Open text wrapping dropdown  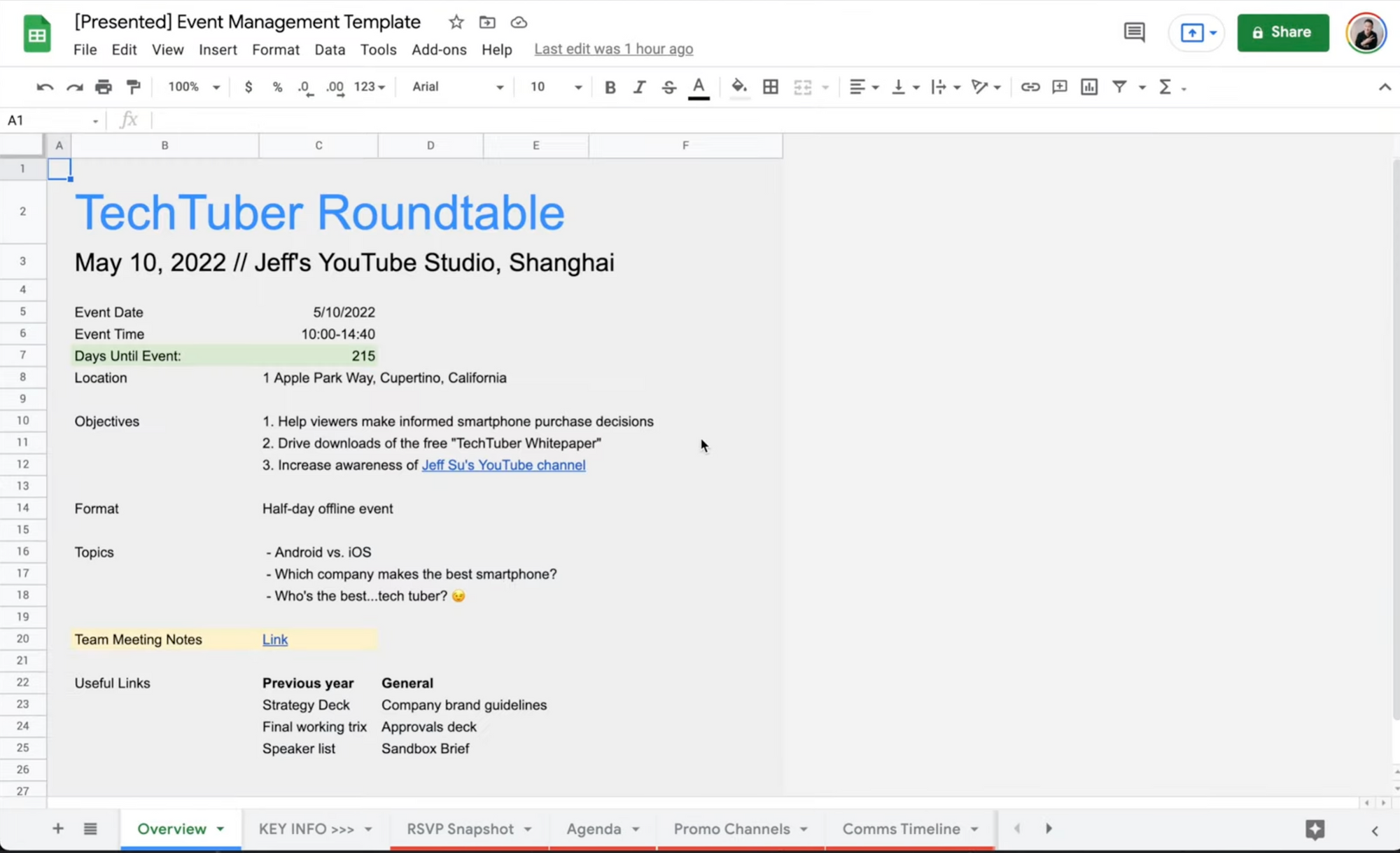tap(946, 87)
